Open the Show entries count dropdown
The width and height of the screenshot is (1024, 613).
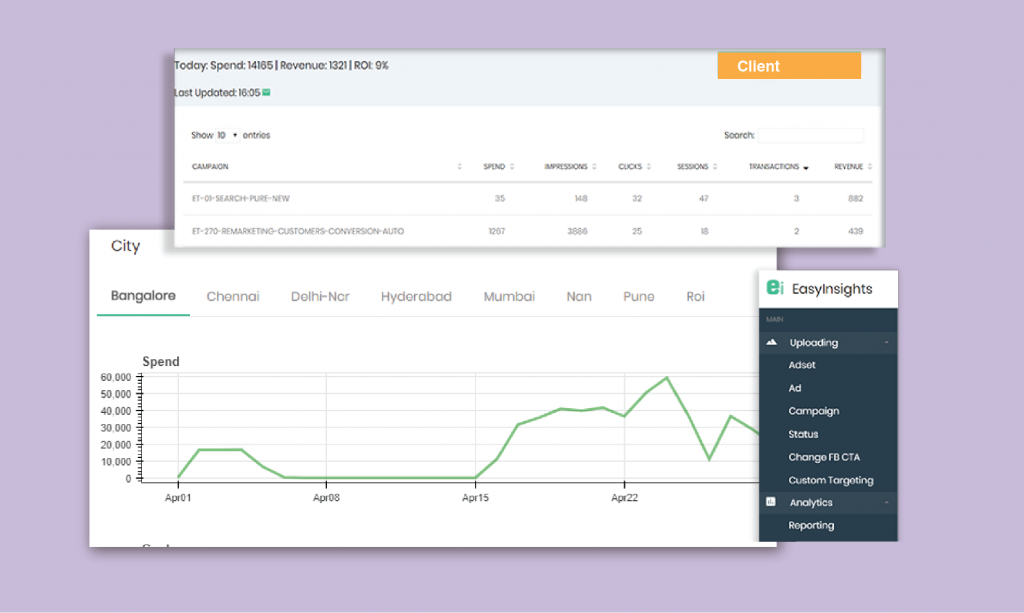coord(227,135)
